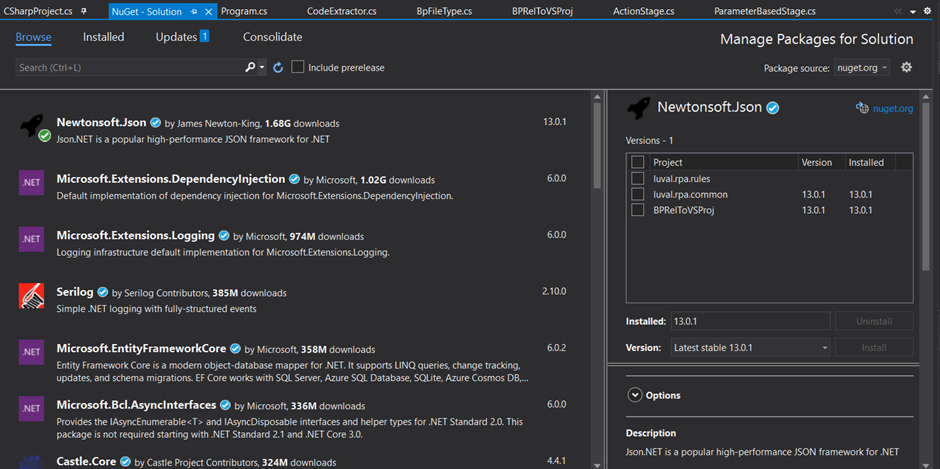Click Microsoft.Extensions.Logging .NET icon
The height and width of the screenshot is (469, 940).
[31, 239]
